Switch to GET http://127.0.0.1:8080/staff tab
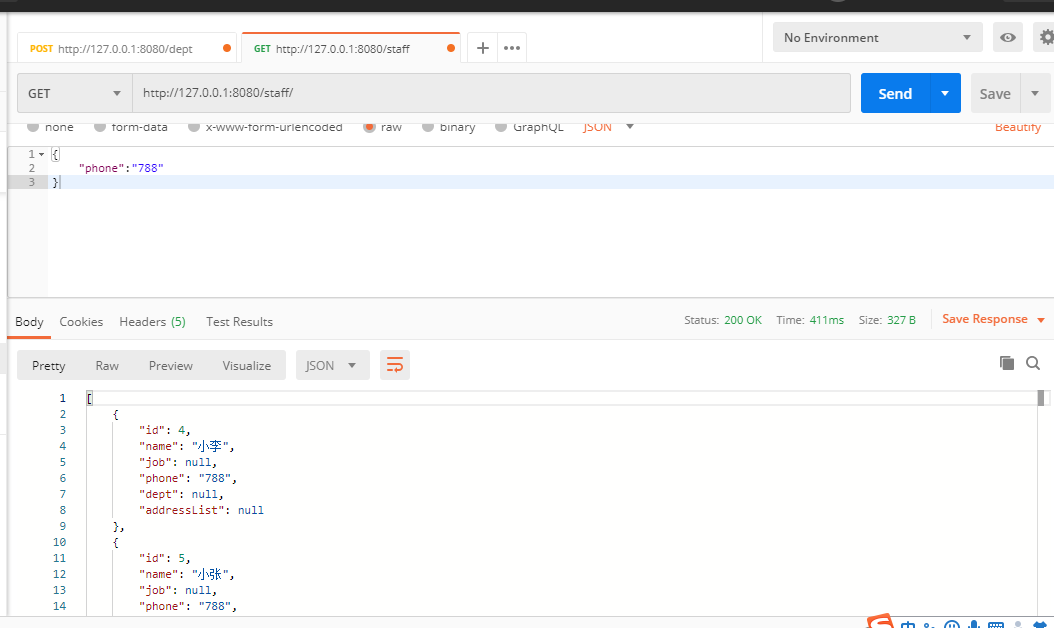This screenshot has height=628, width=1054. click(x=350, y=48)
